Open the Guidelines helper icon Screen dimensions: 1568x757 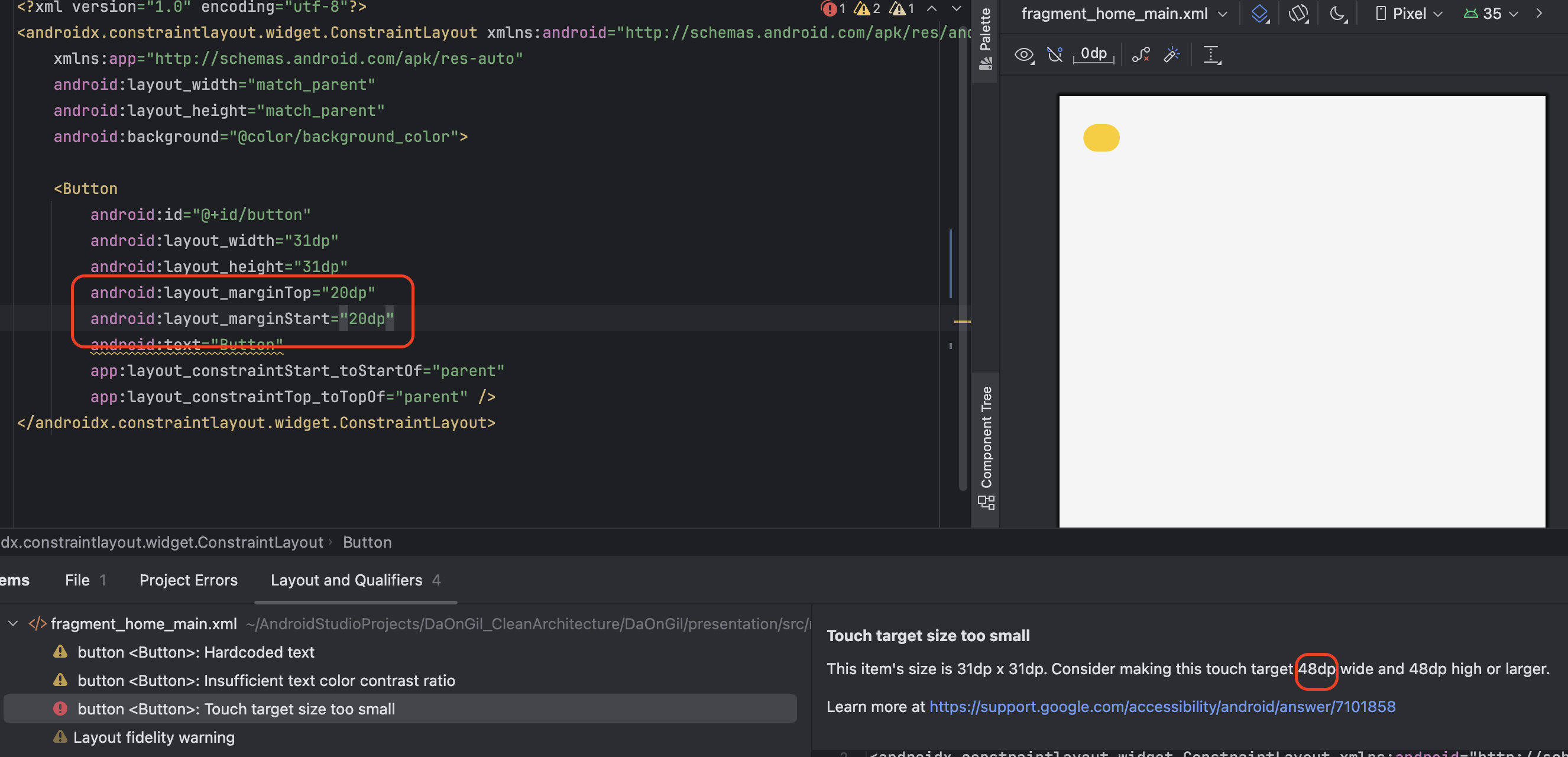[x=1212, y=55]
